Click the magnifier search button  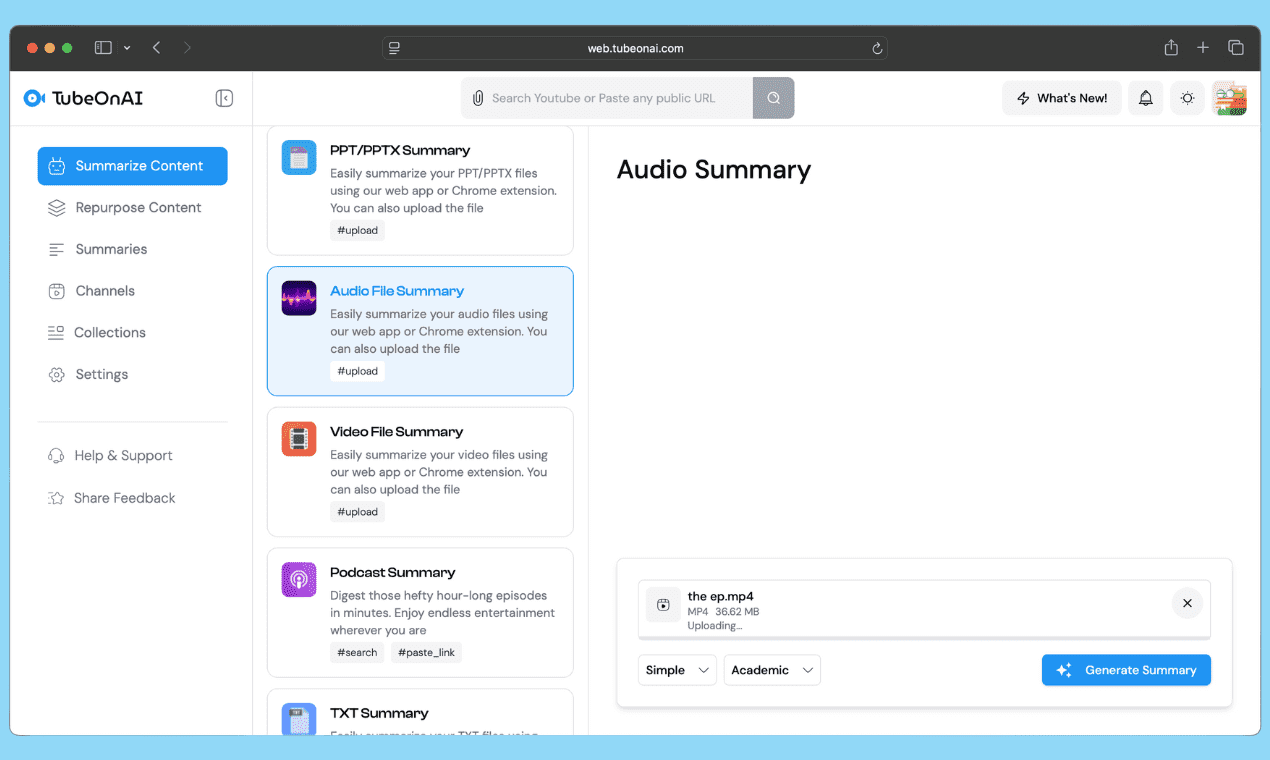click(x=773, y=98)
